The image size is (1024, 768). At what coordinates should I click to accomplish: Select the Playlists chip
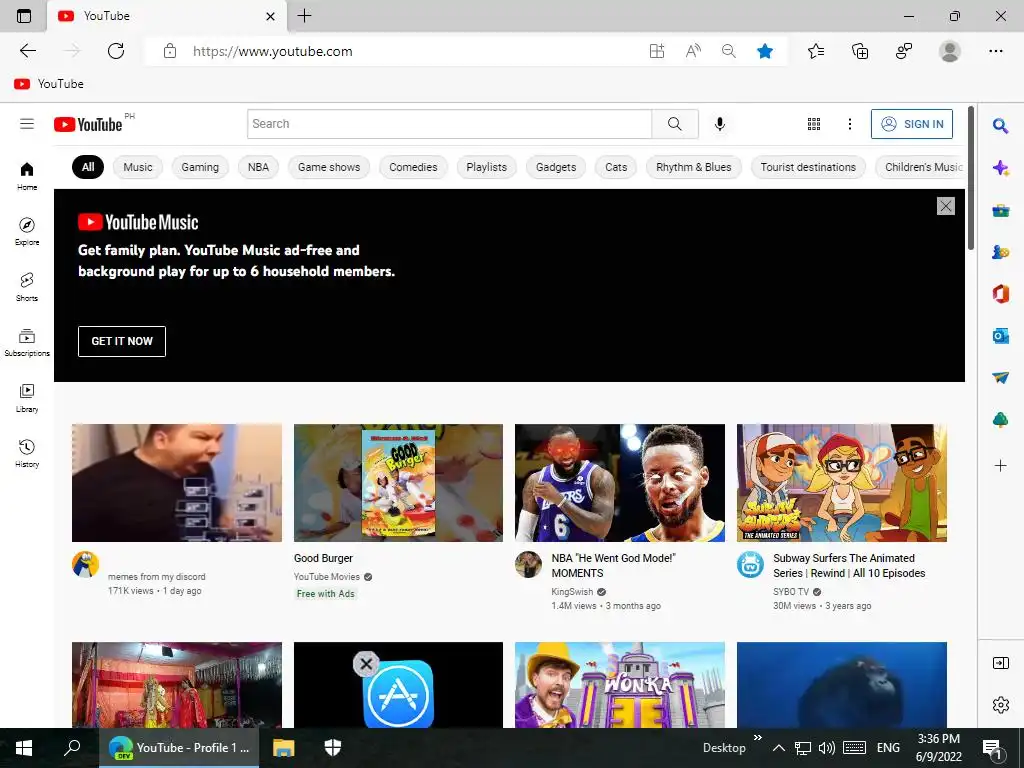coord(487,167)
